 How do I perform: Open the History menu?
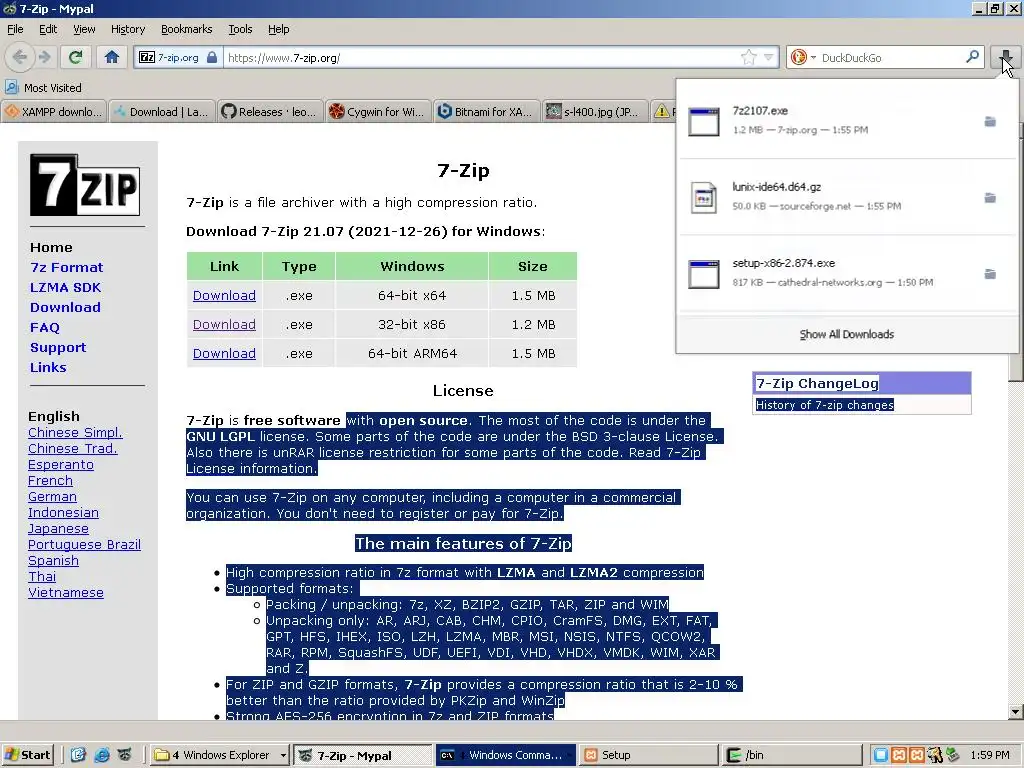(128, 29)
